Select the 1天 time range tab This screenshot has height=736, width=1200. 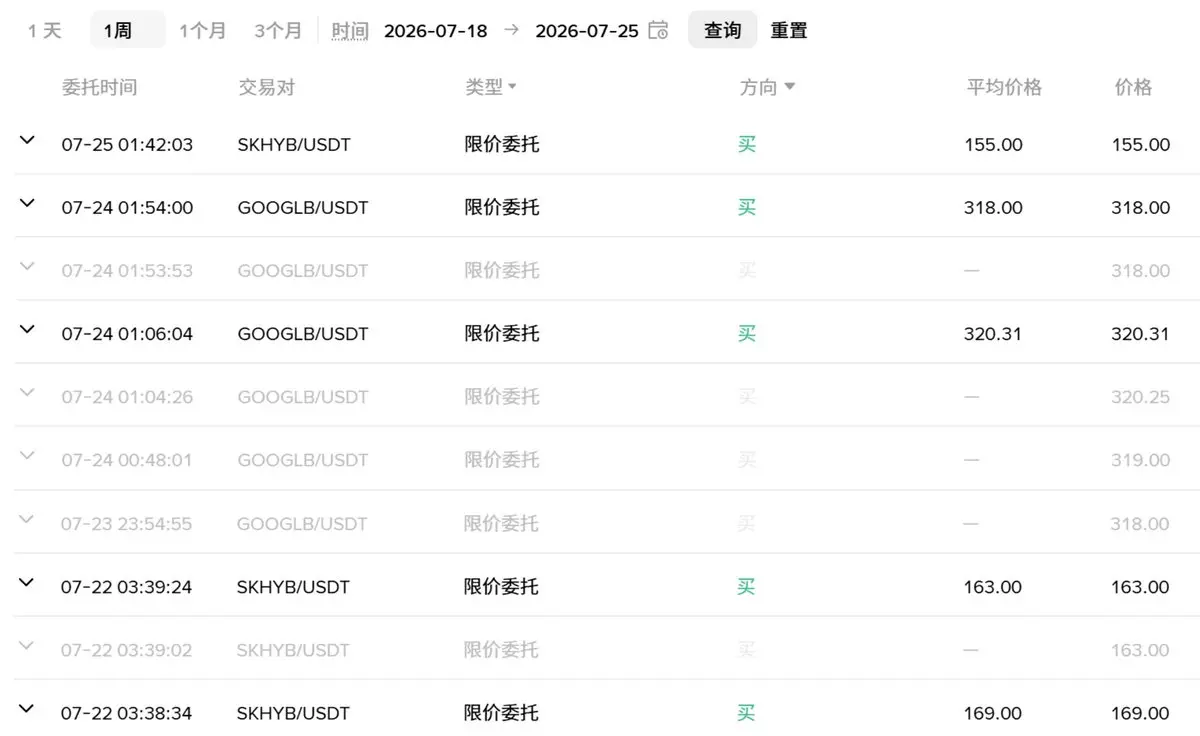45,30
